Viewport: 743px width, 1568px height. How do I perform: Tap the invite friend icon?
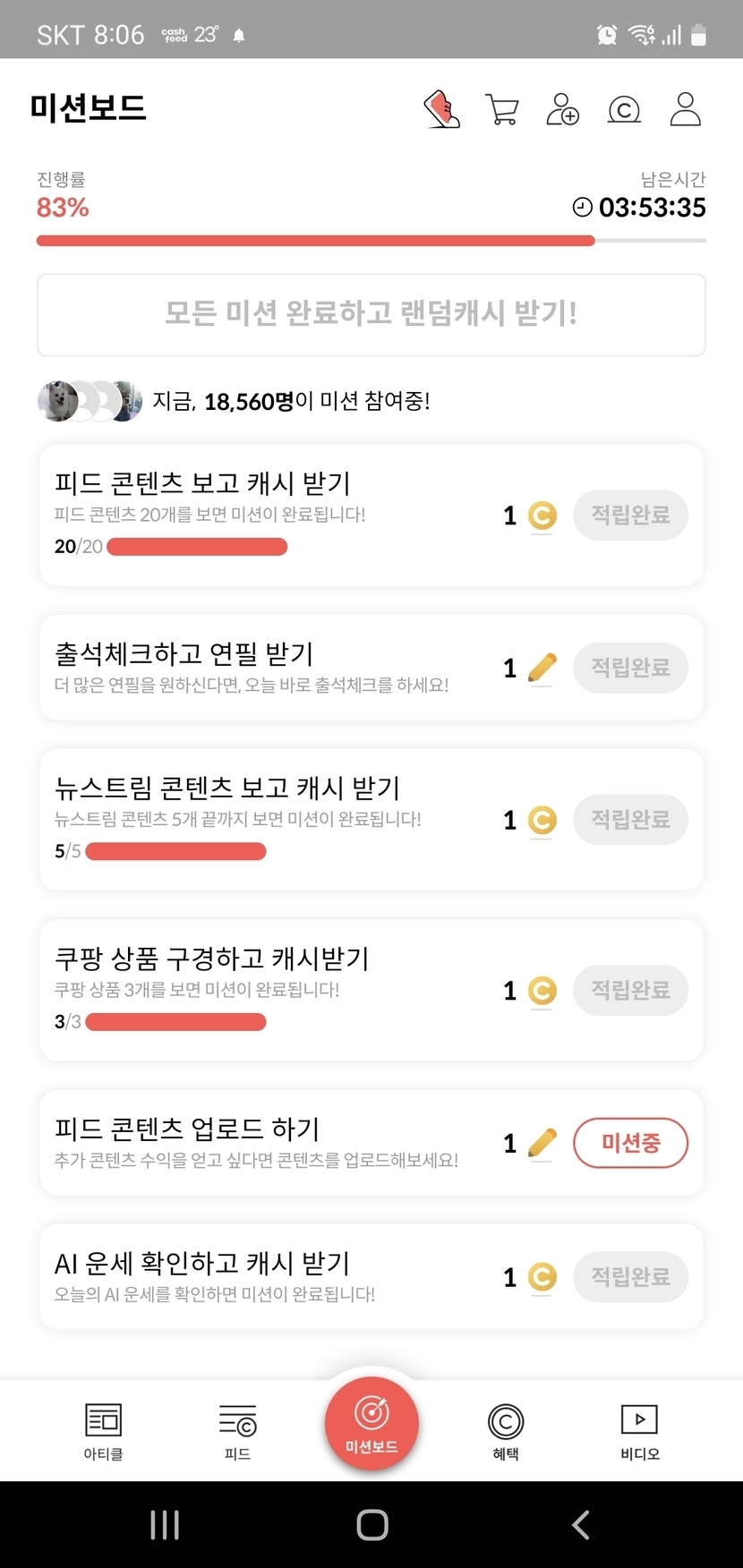pyautogui.click(x=563, y=109)
